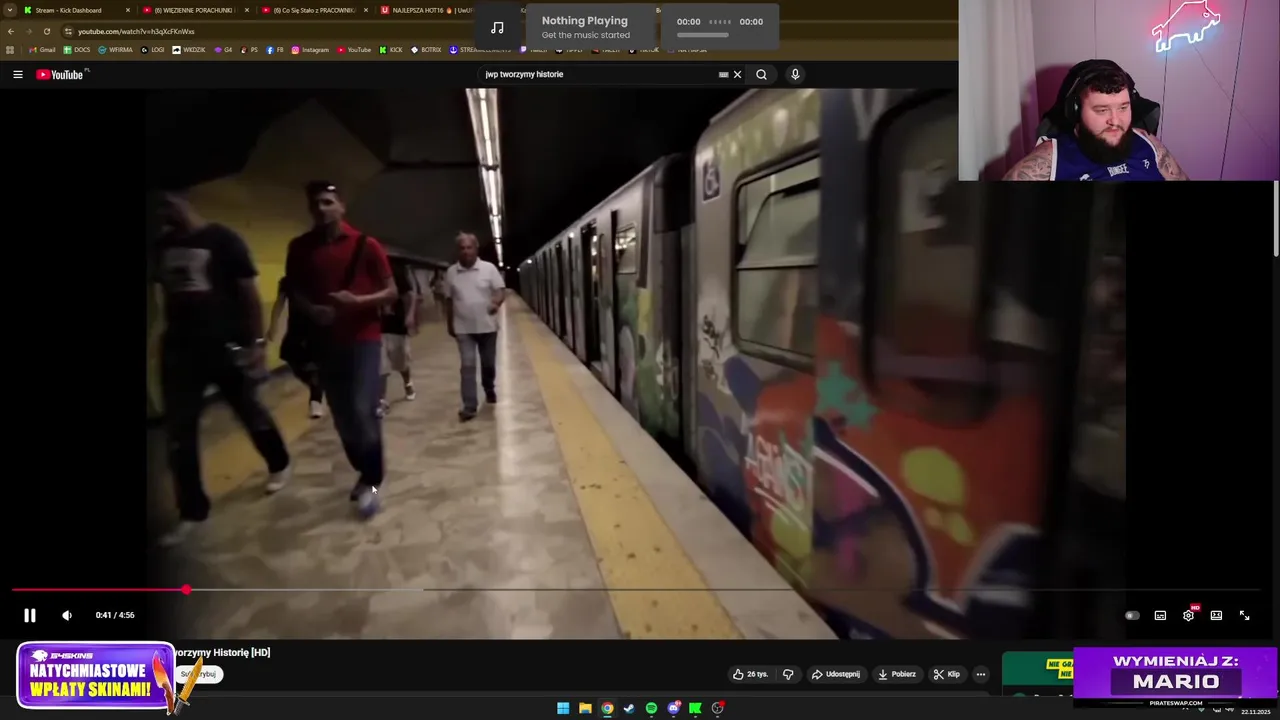1280x720 pixels.
Task: Open Chrome tab search dropdown arrow
Action: pos(9,10)
